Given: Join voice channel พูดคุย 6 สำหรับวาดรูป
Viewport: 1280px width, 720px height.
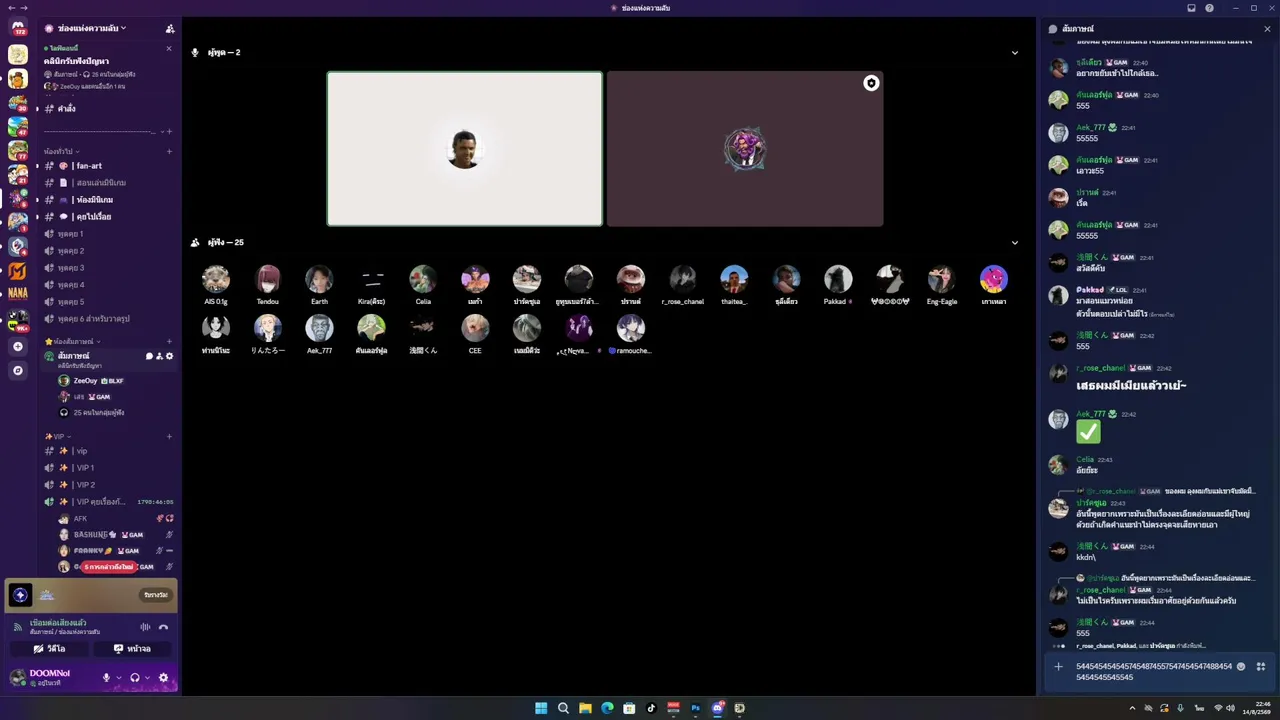Looking at the screenshot, I should coord(108,319).
